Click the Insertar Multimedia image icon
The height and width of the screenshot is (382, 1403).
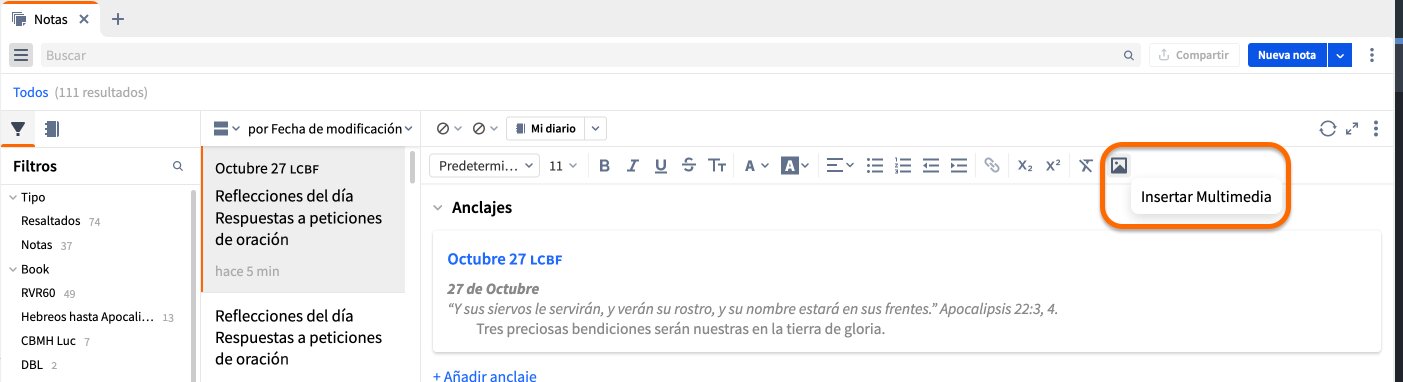1119,165
